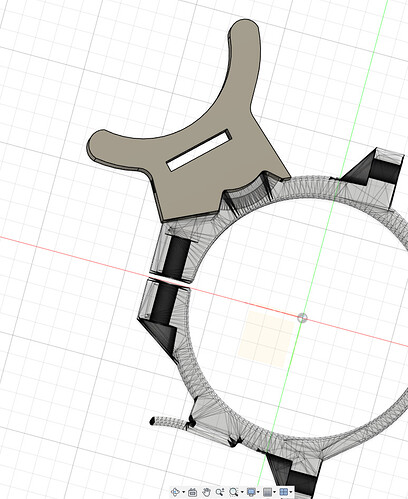Expand the Viewports dropdown arrow
Viewport: 408px width, 499px height.
[291, 492]
